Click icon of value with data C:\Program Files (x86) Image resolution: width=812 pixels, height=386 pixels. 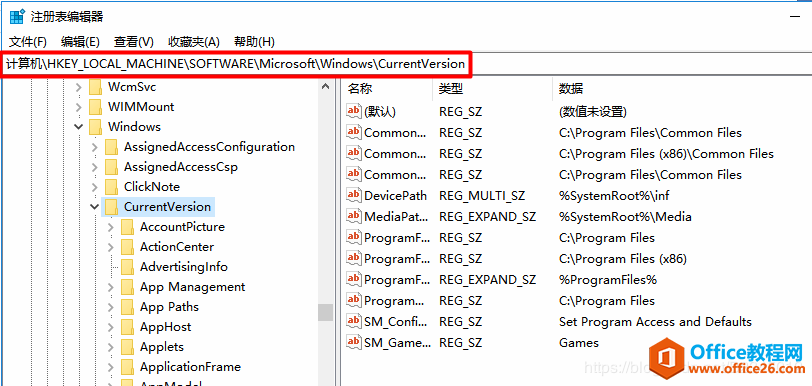(x=354, y=258)
